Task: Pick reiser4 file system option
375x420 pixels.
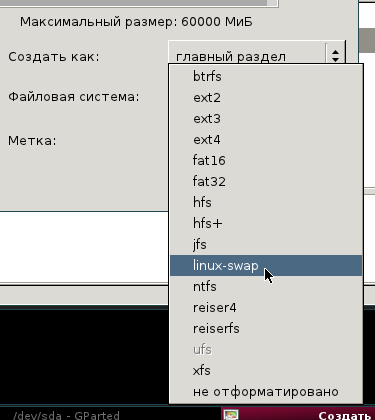Action: [266, 308]
